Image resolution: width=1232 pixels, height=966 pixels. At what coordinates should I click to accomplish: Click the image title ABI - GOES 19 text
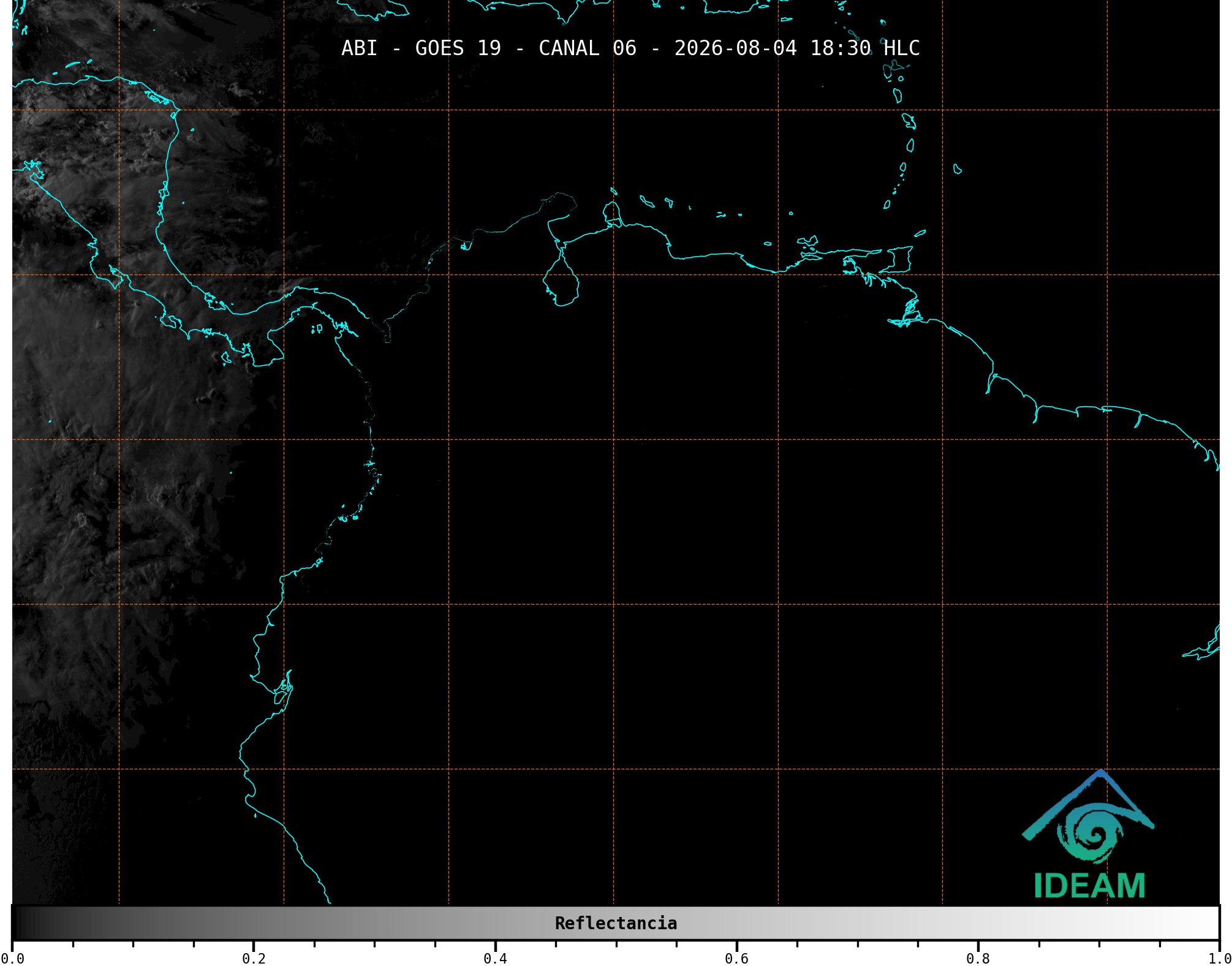630,48
